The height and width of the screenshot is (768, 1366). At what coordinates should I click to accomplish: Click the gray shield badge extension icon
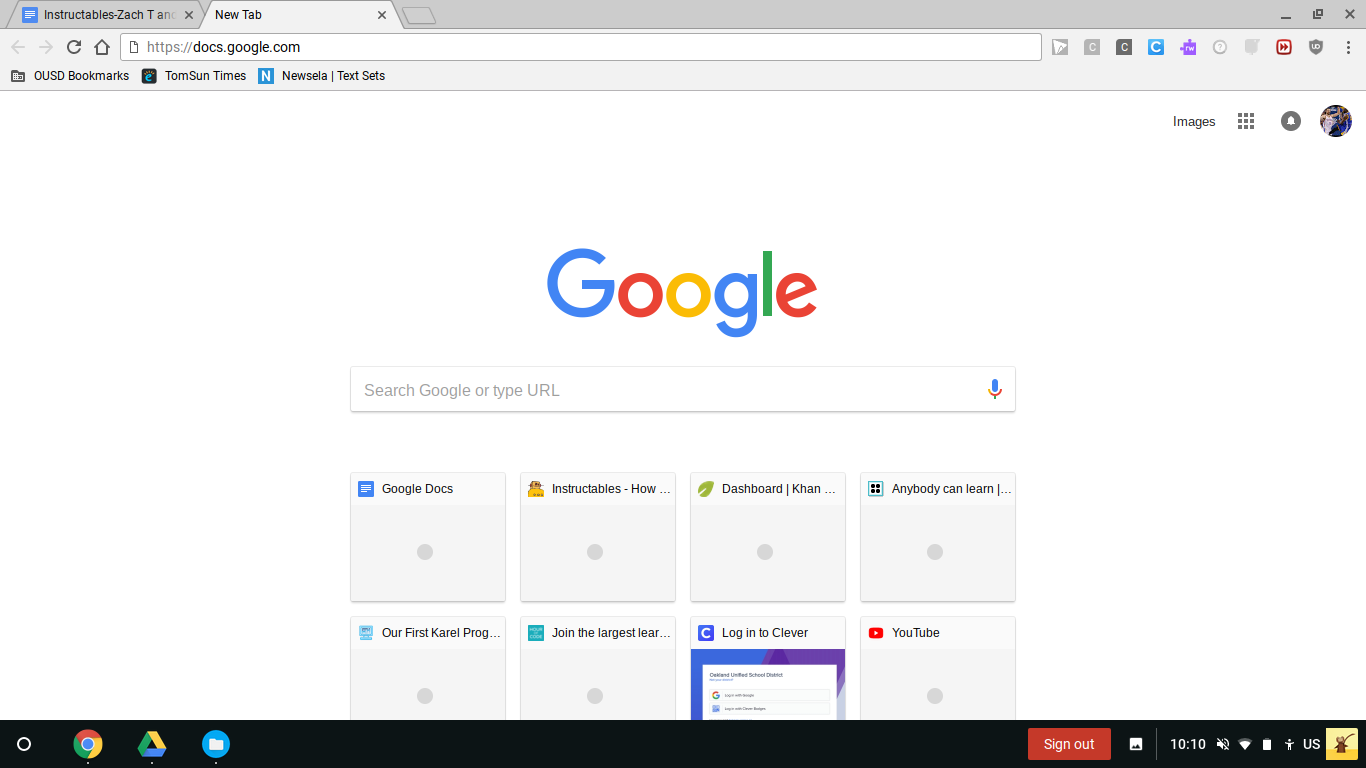[x=1252, y=47]
